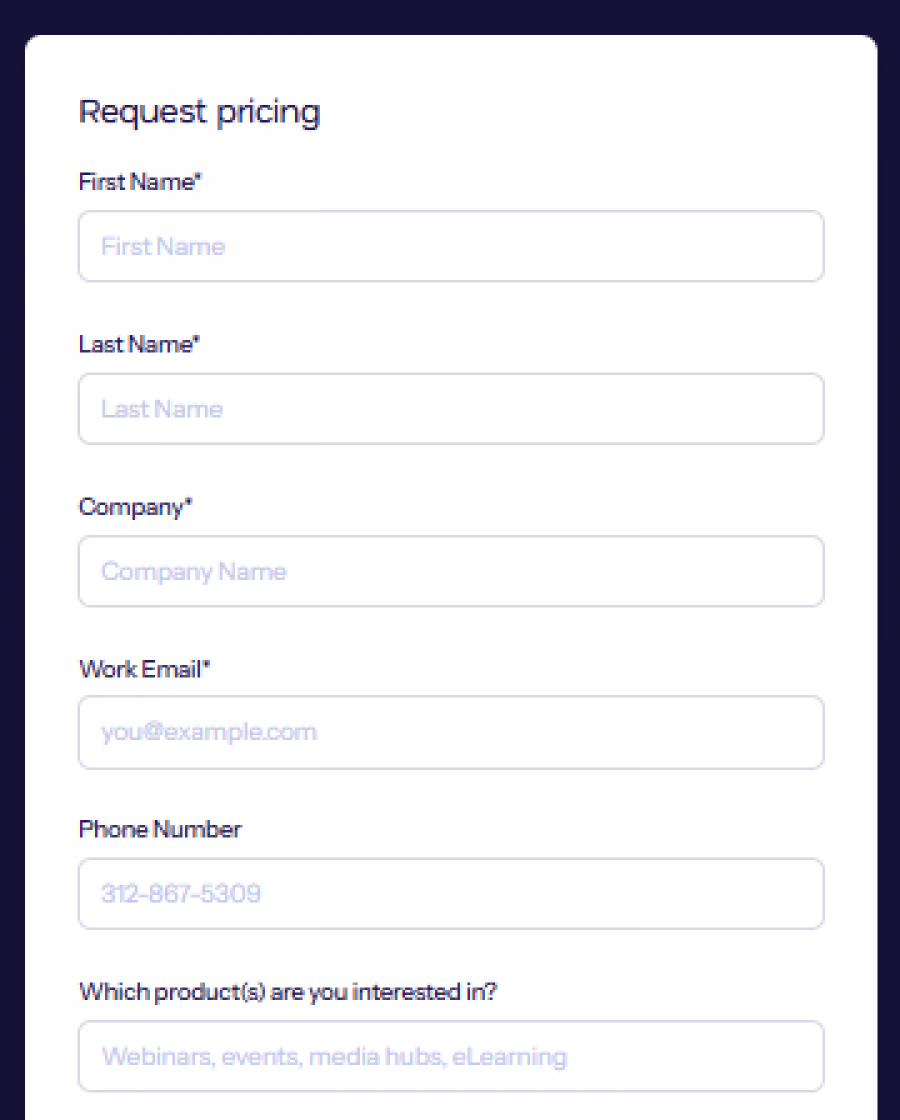
Task: Click the "Phone Number" field label
Action: 160,830
